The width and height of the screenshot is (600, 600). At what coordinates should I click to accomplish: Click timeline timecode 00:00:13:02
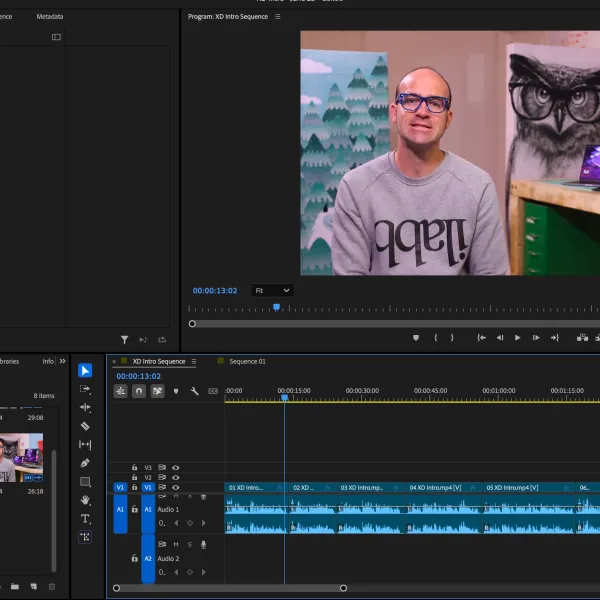point(139,376)
